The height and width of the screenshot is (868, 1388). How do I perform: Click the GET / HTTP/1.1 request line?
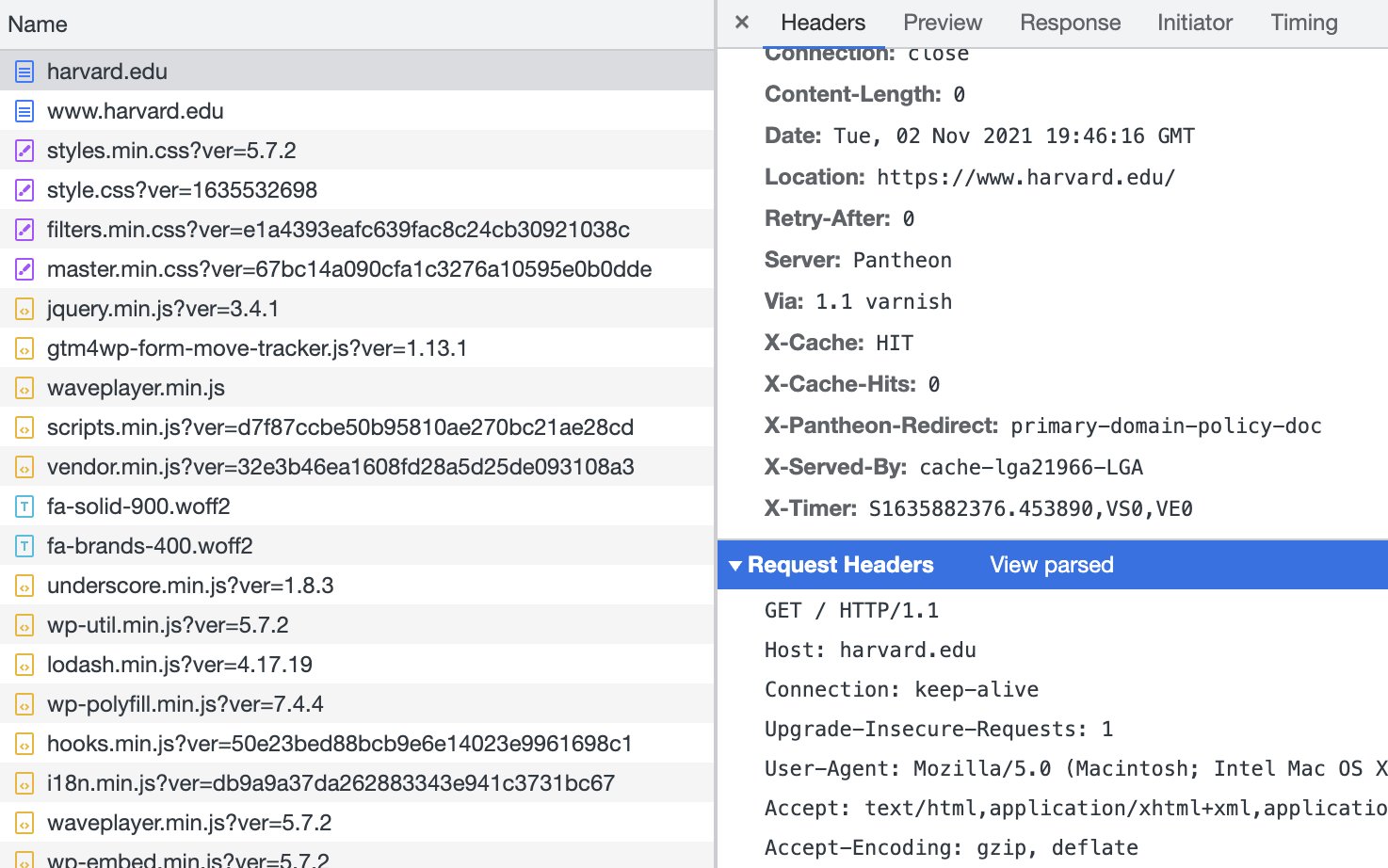tap(851, 611)
